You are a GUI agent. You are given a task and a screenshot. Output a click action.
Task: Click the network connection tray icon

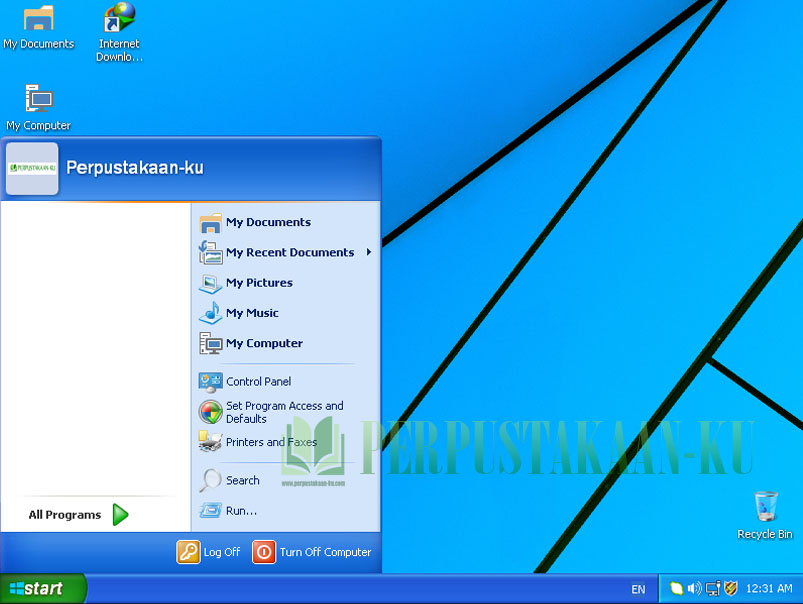(x=713, y=589)
